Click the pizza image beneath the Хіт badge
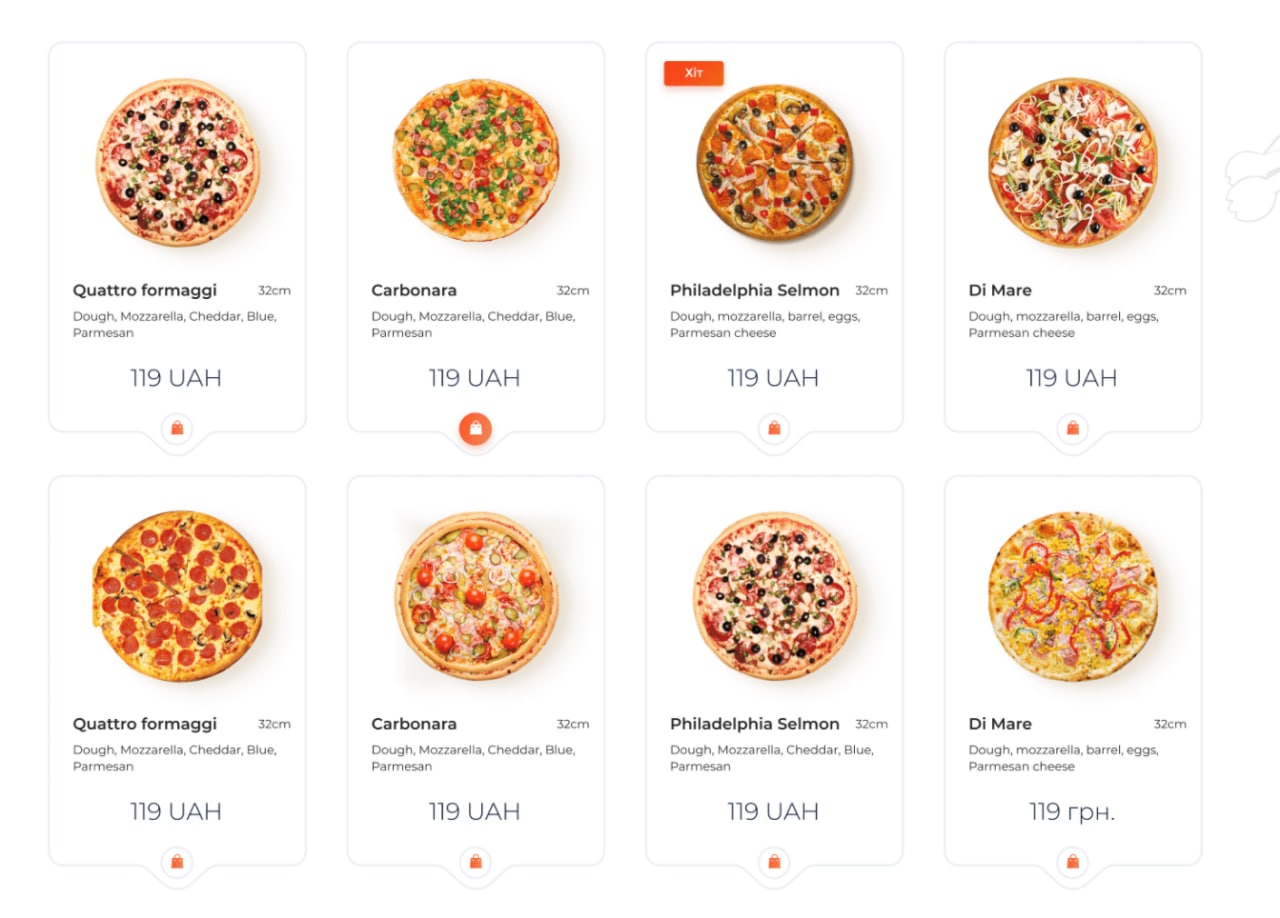The height and width of the screenshot is (918, 1280). [774, 163]
